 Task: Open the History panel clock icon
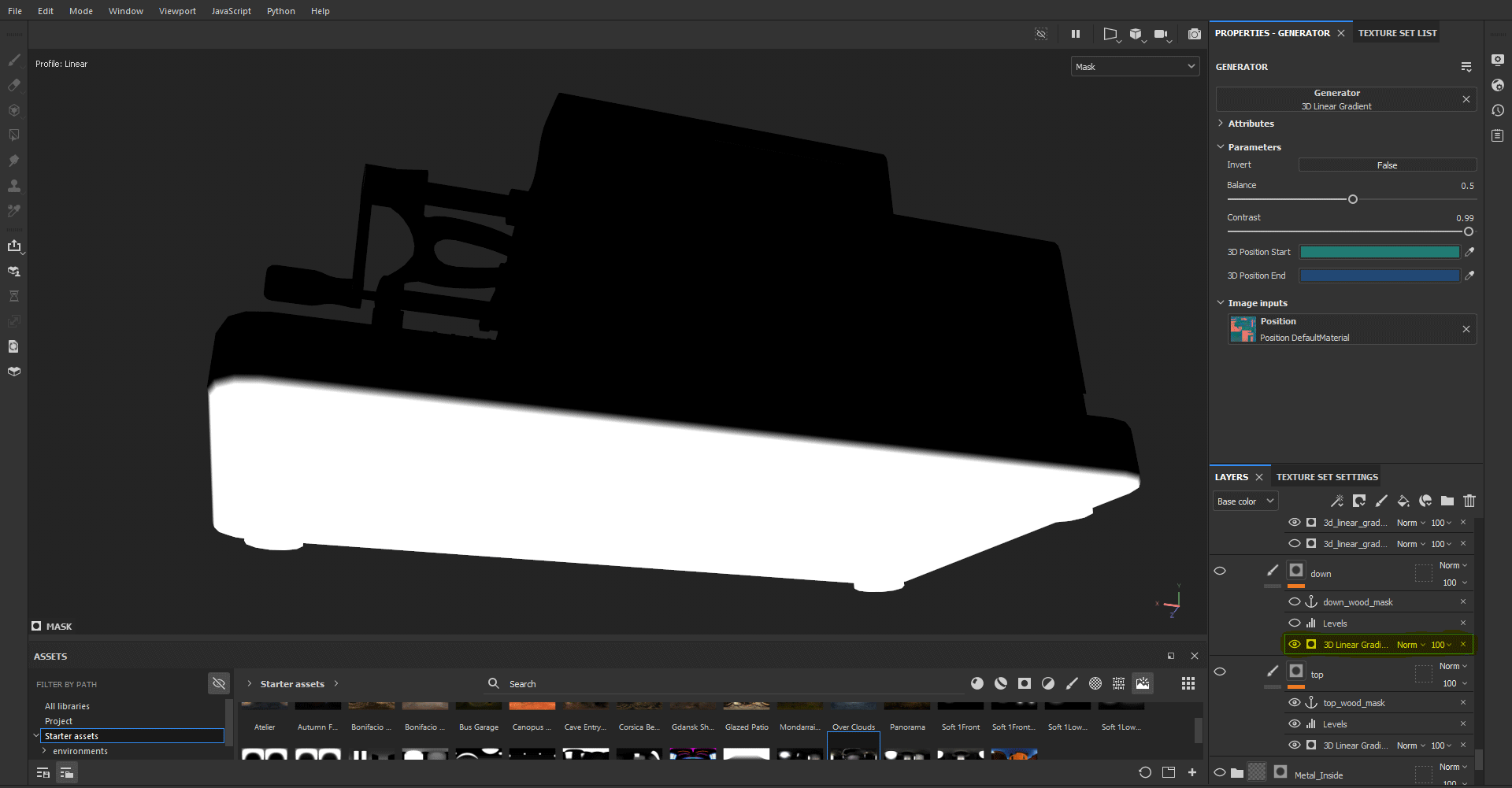1498,110
